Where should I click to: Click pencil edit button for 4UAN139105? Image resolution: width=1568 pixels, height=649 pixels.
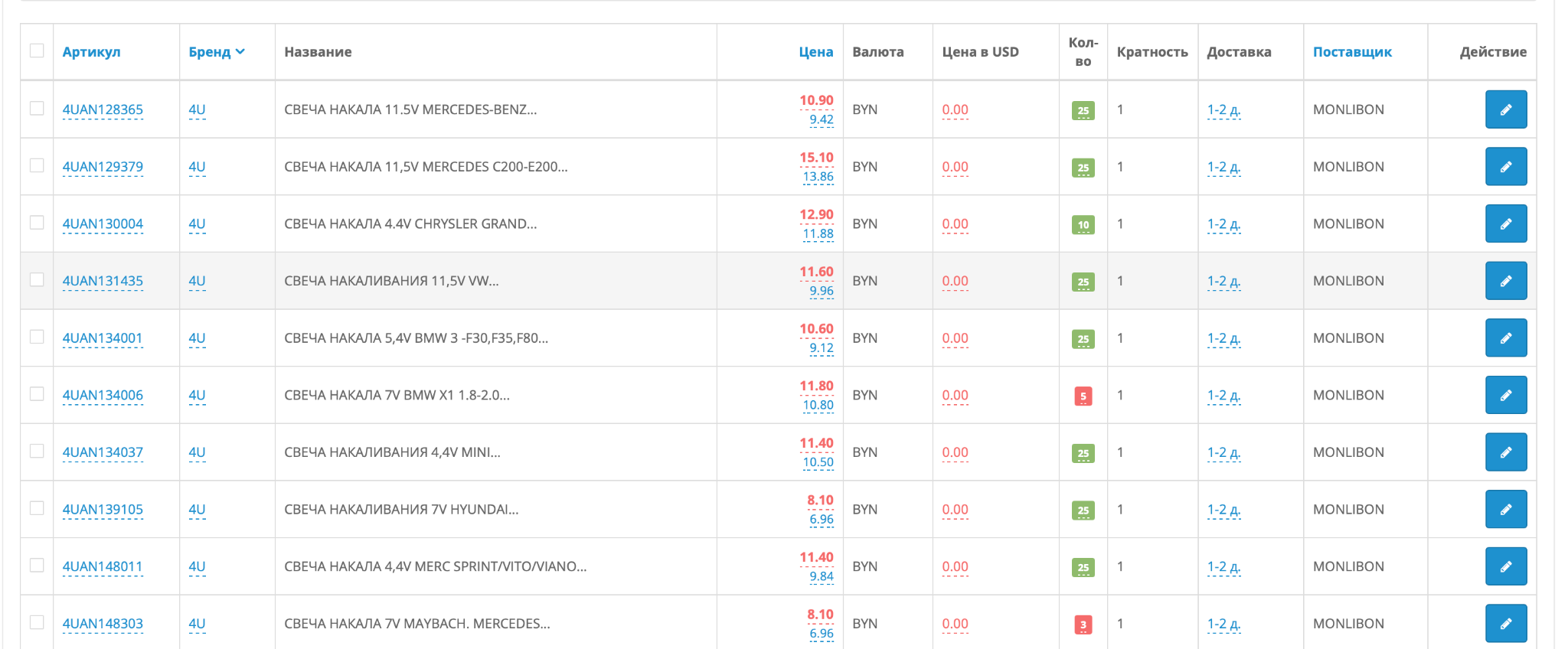1506,510
